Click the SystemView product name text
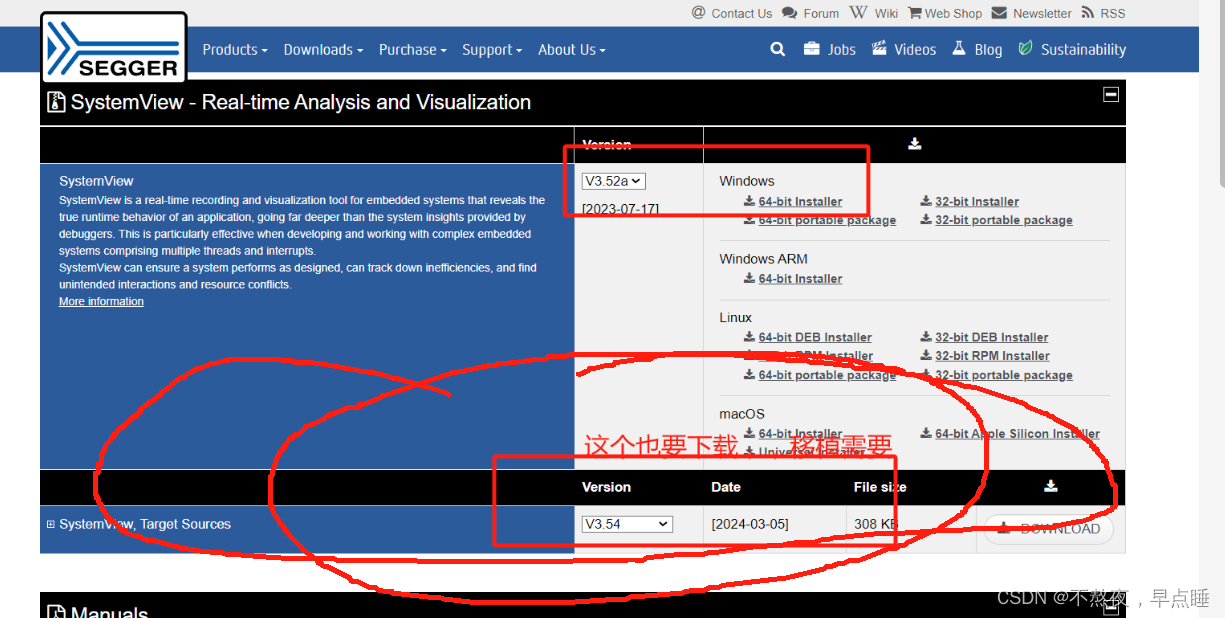The width and height of the screenshot is (1225, 618). pyautogui.click(x=96, y=181)
